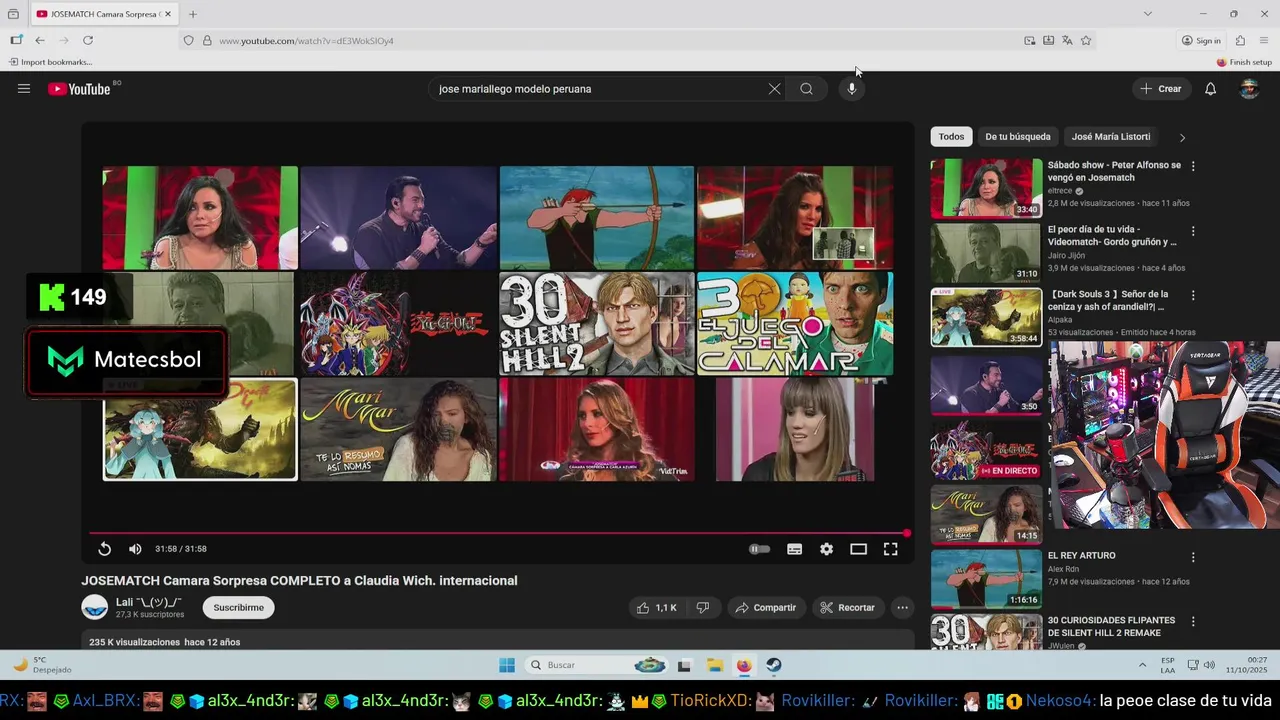
Task: Open the El Juego del Calamar end-screen thumbnail
Action: pos(795,324)
